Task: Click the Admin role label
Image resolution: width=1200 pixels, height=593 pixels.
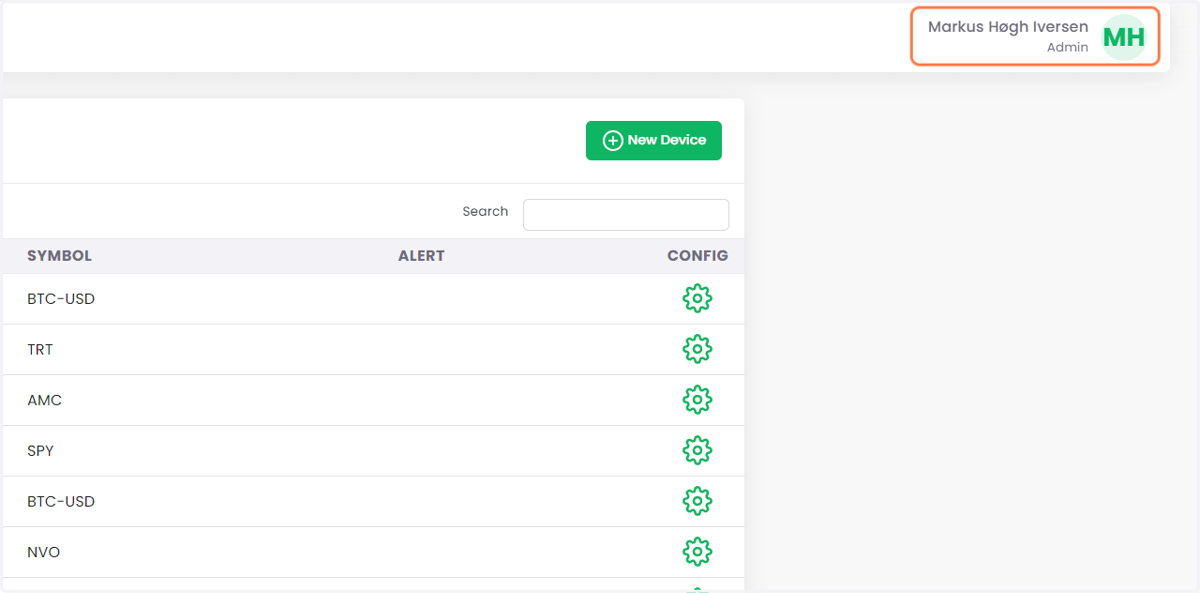Action: click(1067, 47)
